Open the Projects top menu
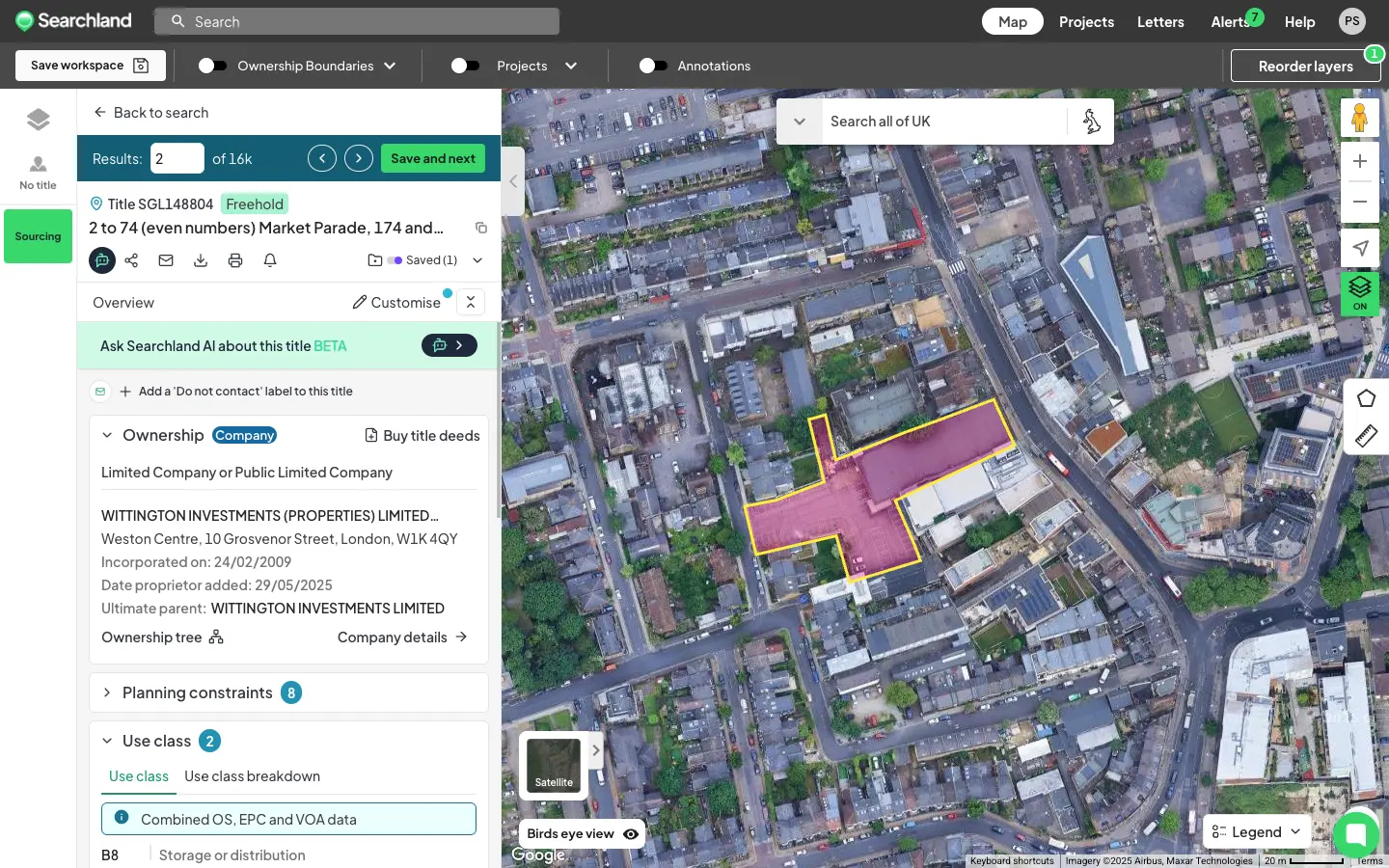This screenshot has width=1389, height=868. pyautogui.click(x=1086, y=21)
